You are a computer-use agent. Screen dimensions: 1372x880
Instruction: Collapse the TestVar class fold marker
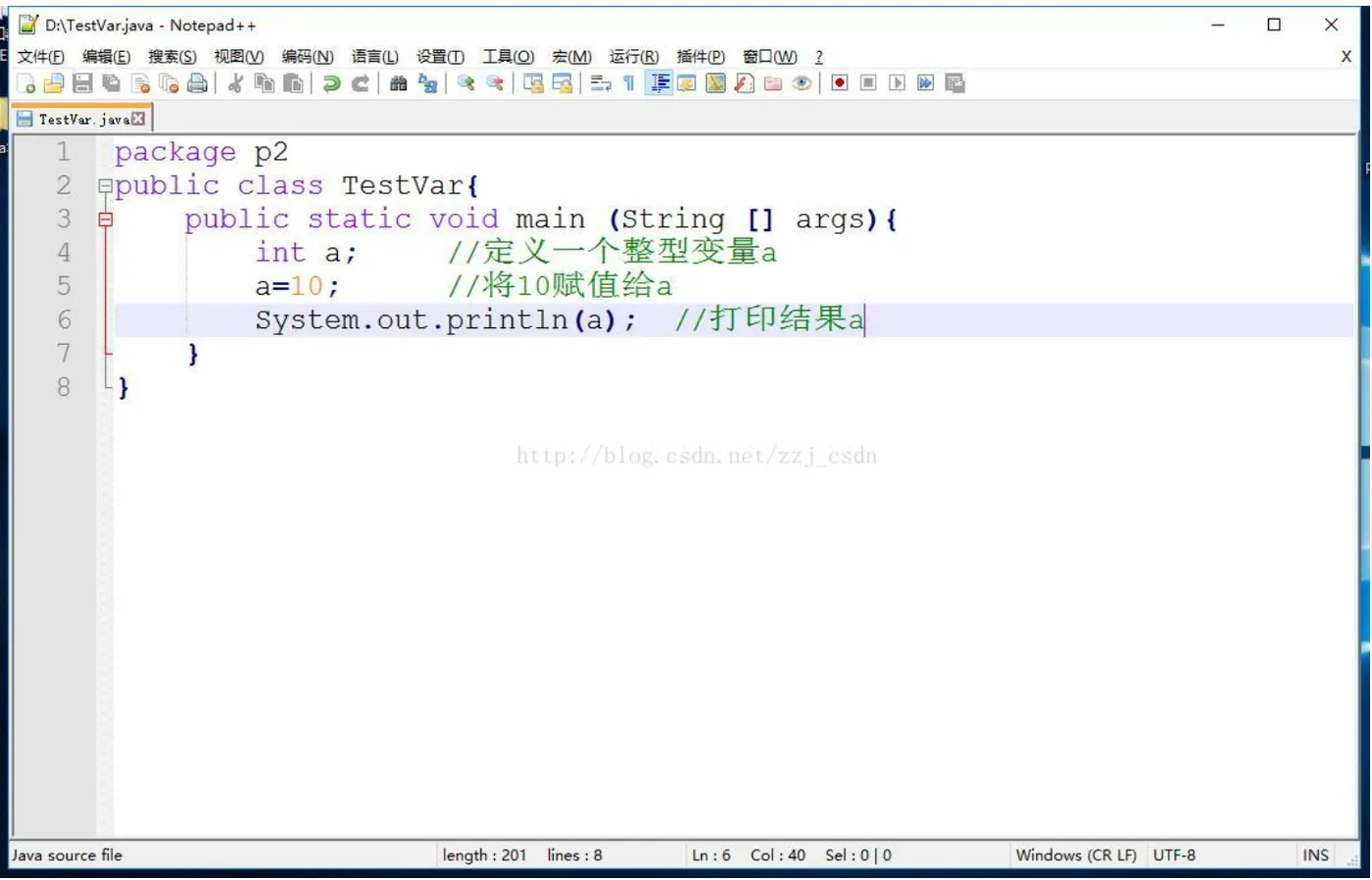[x=105, y=185]
